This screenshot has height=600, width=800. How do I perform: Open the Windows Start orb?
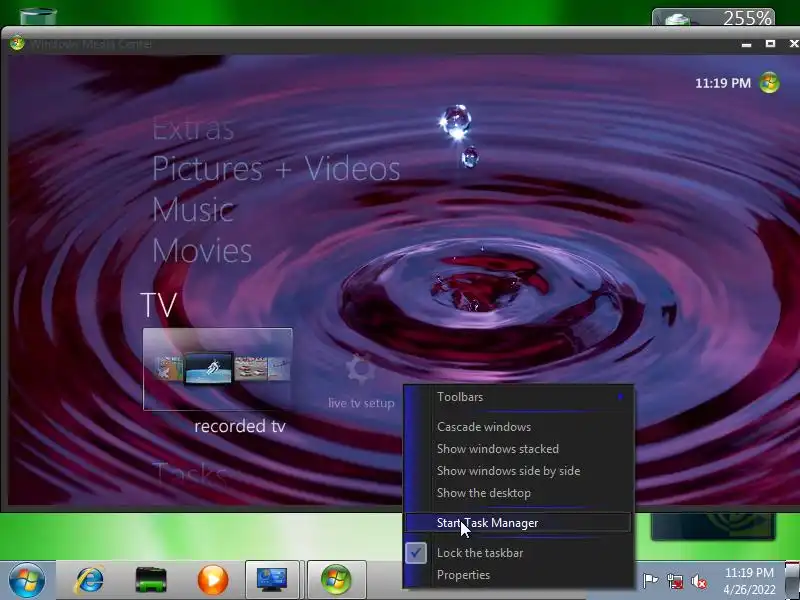27,580
